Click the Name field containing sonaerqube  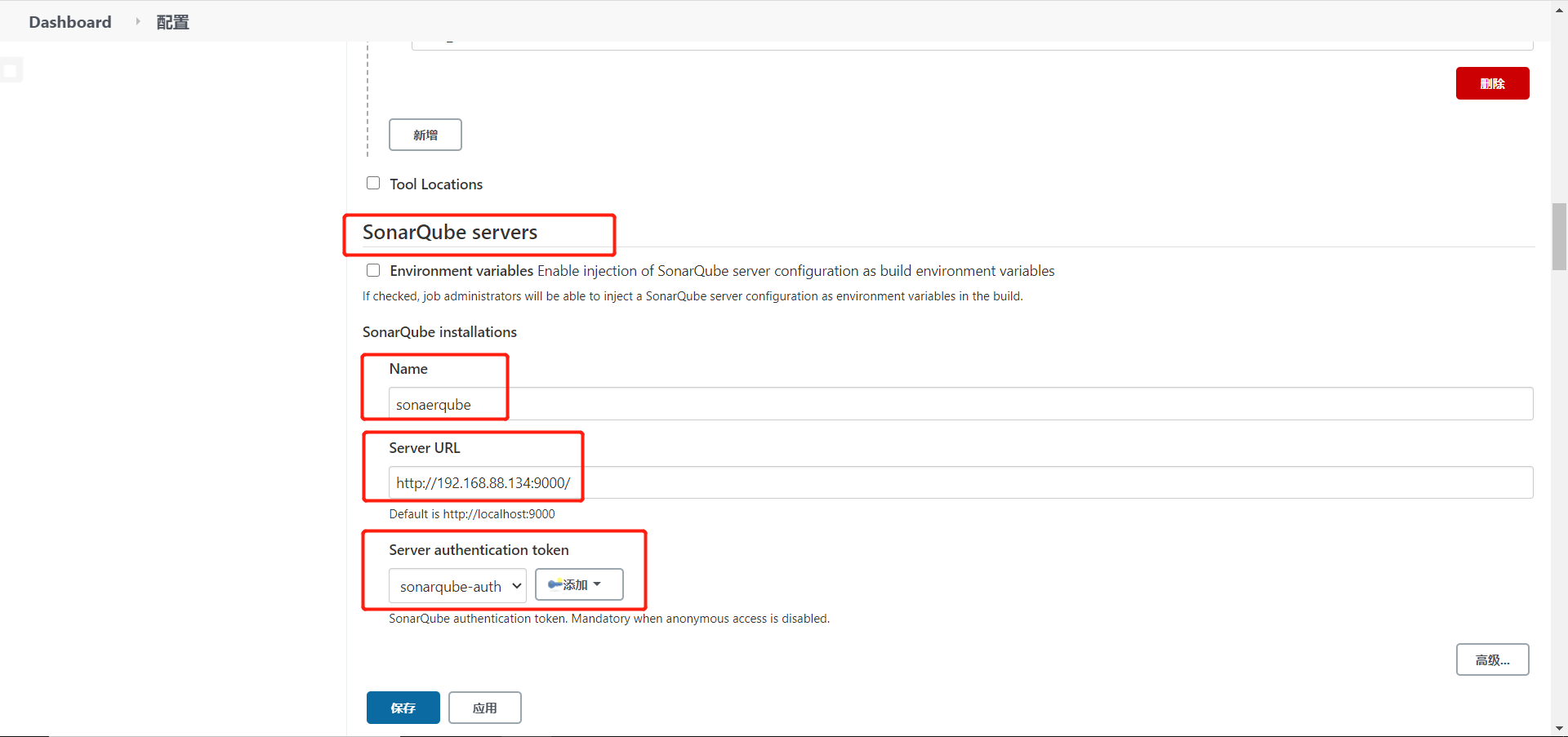pos(960,404)
